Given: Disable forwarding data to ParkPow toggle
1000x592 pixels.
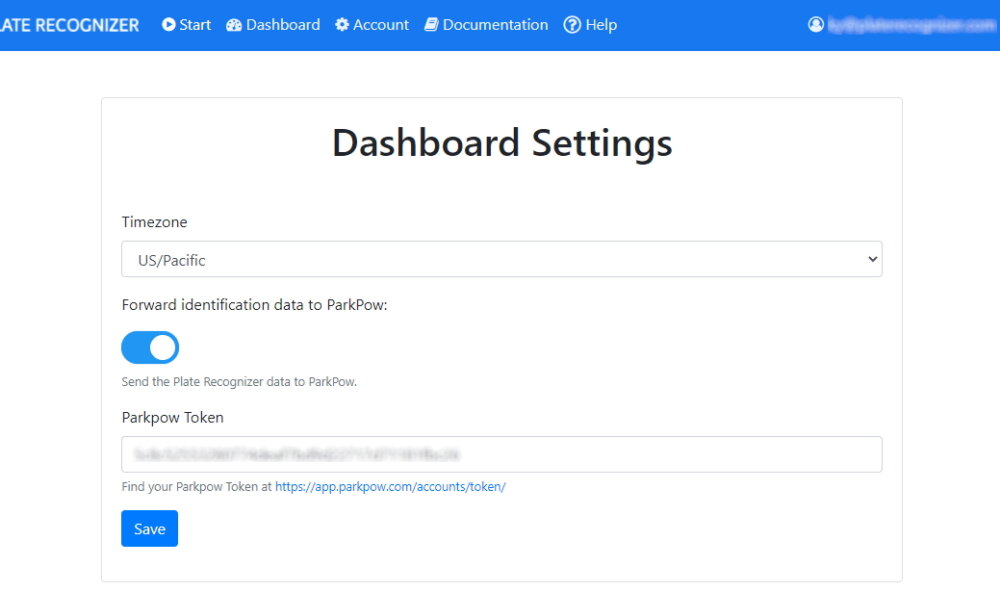Looking at the screenshot, I should pos(150,348).
